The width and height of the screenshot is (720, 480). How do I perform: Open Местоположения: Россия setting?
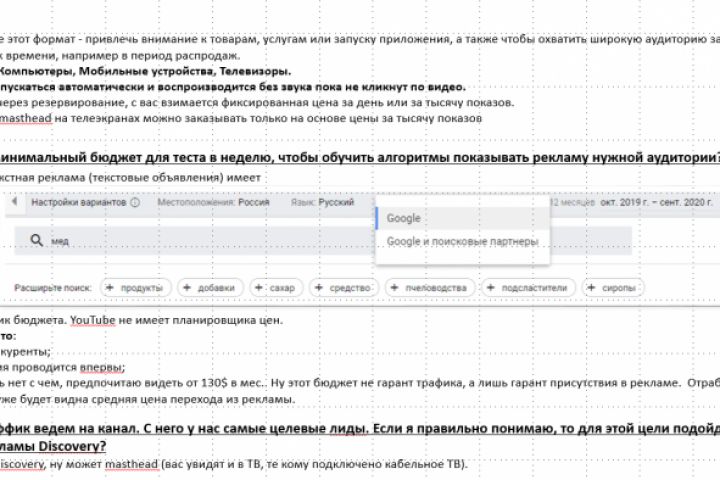[214, 202]
